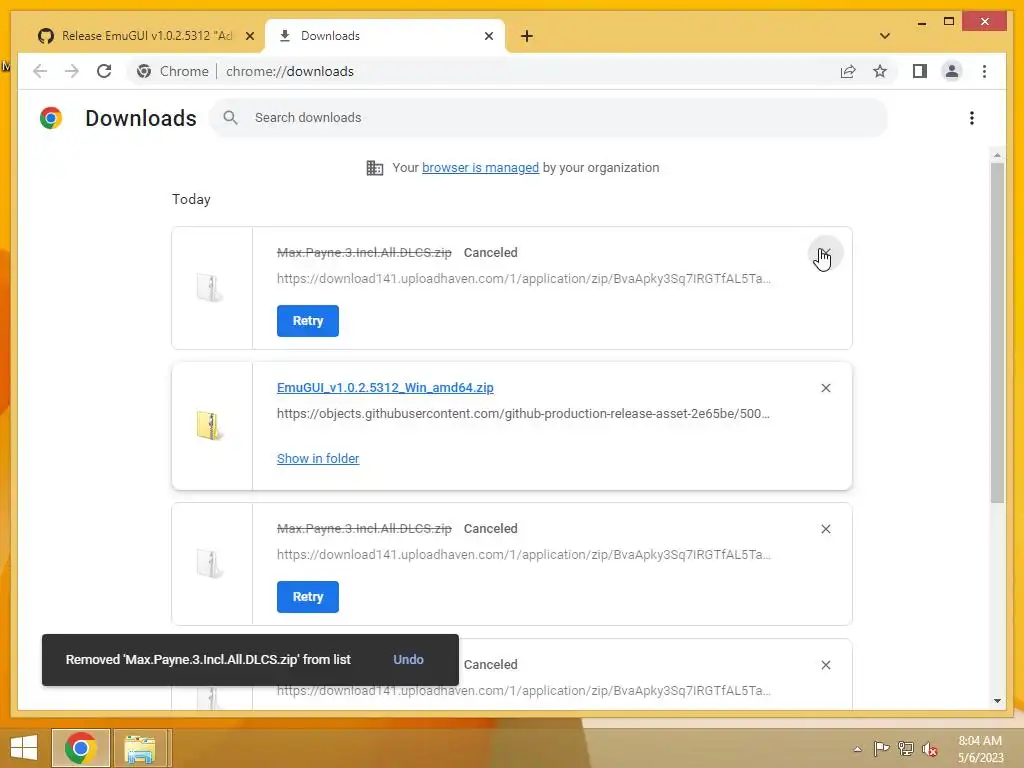The height and width of the screenshot is (768, 1024).
Task: Open Chrome's three-dot menu in toolbar
Action: [x=984, y=71]
